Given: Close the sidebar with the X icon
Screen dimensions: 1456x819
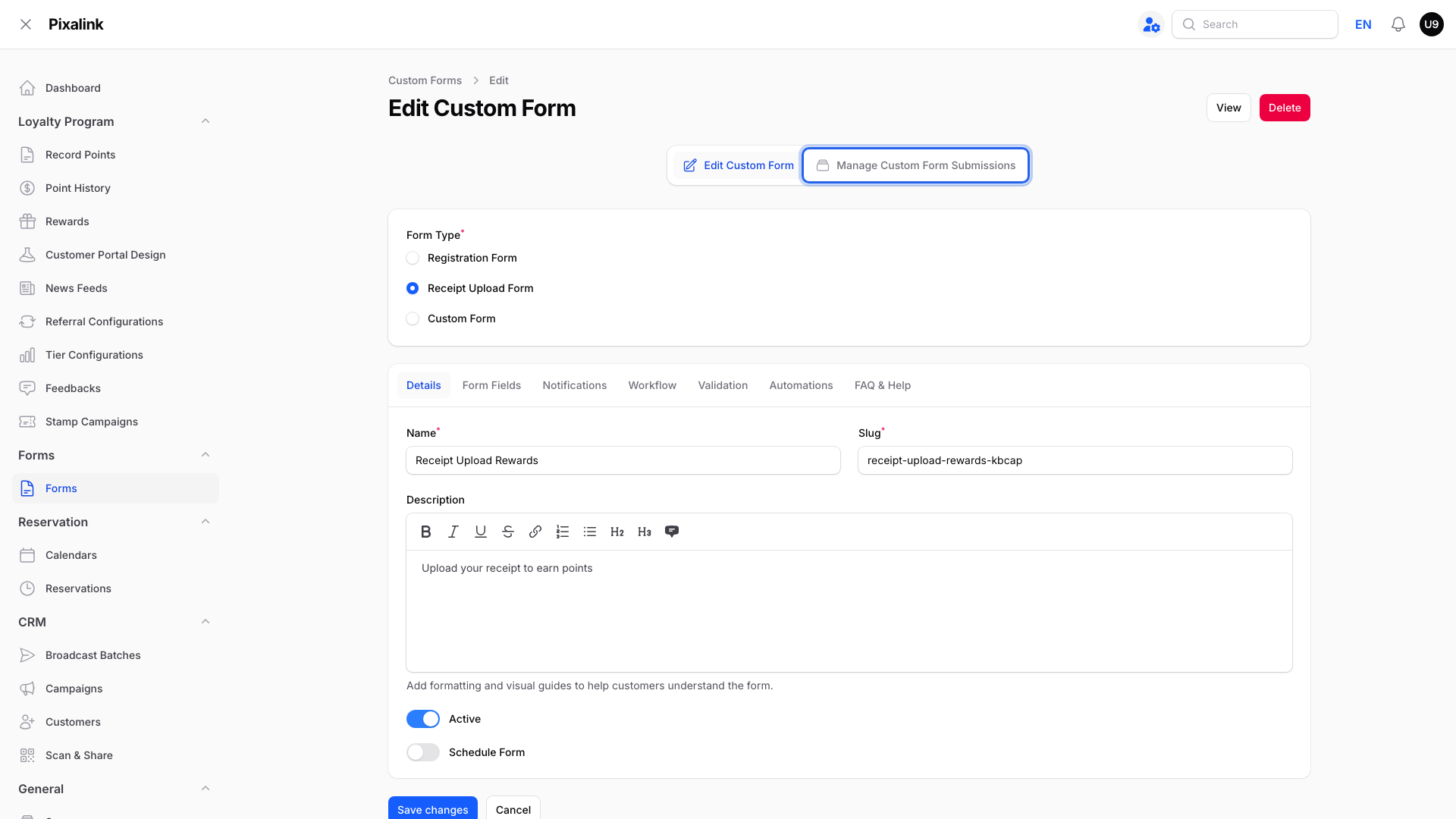Looking at the screenshot, I should coord(26,24).
